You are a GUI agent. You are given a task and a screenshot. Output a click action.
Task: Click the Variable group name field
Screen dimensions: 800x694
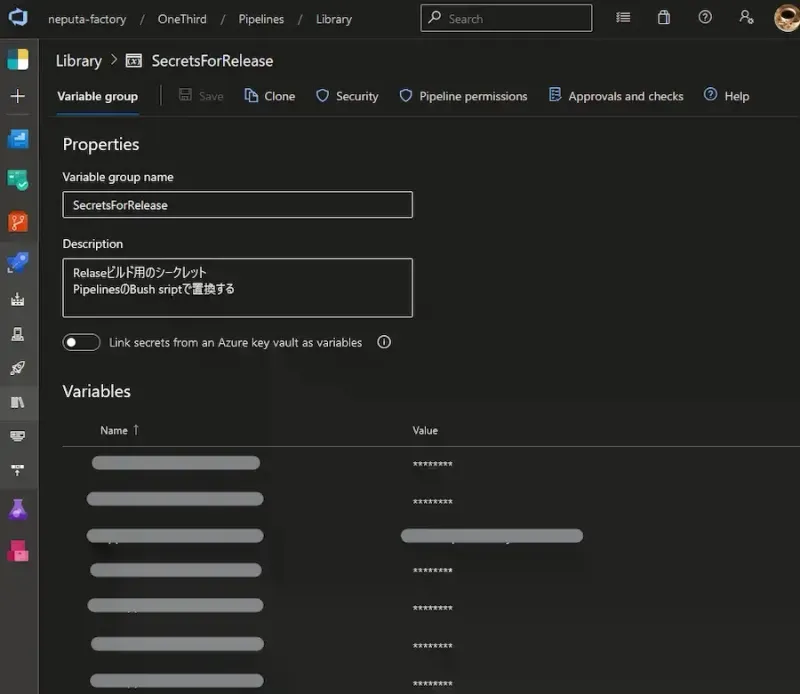237,205
